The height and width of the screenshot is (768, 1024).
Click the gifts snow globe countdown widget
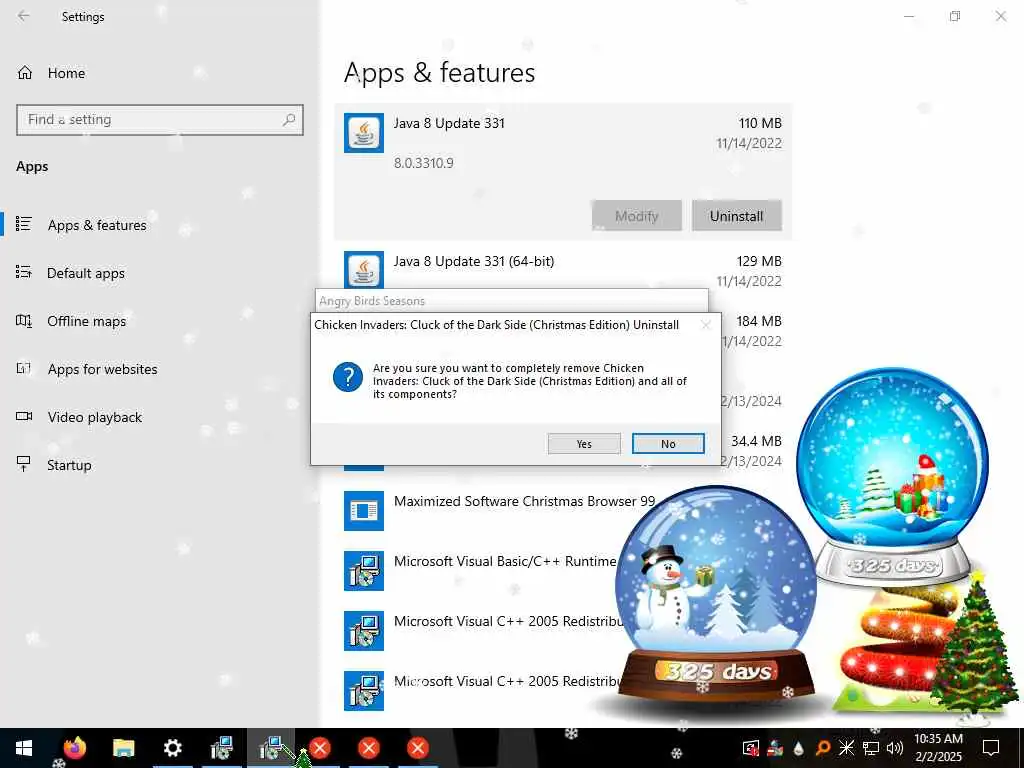tap(893, 476)
